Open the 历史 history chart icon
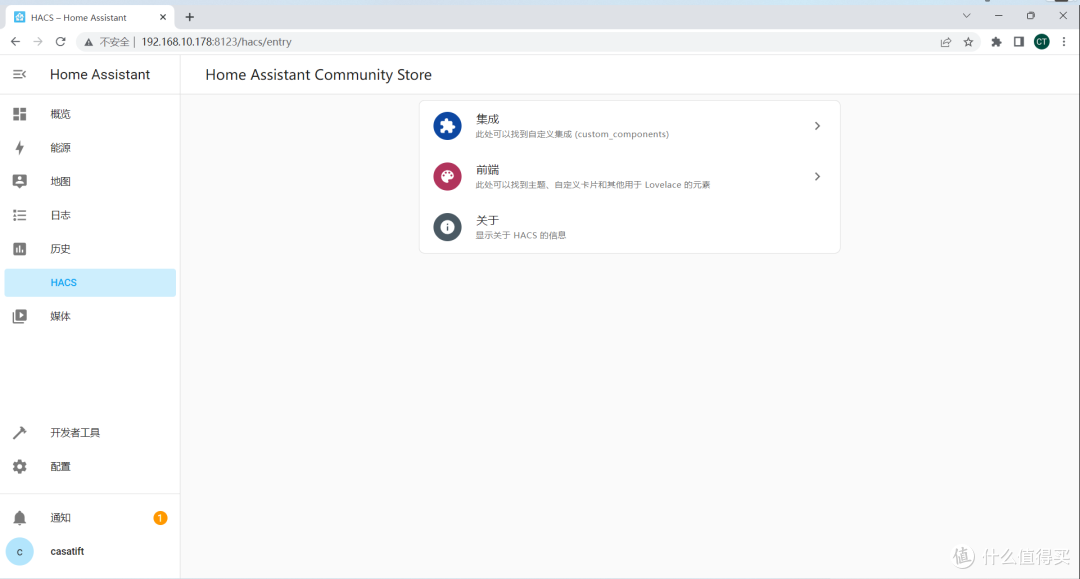The image size is (1080, 579). point(19,249)
